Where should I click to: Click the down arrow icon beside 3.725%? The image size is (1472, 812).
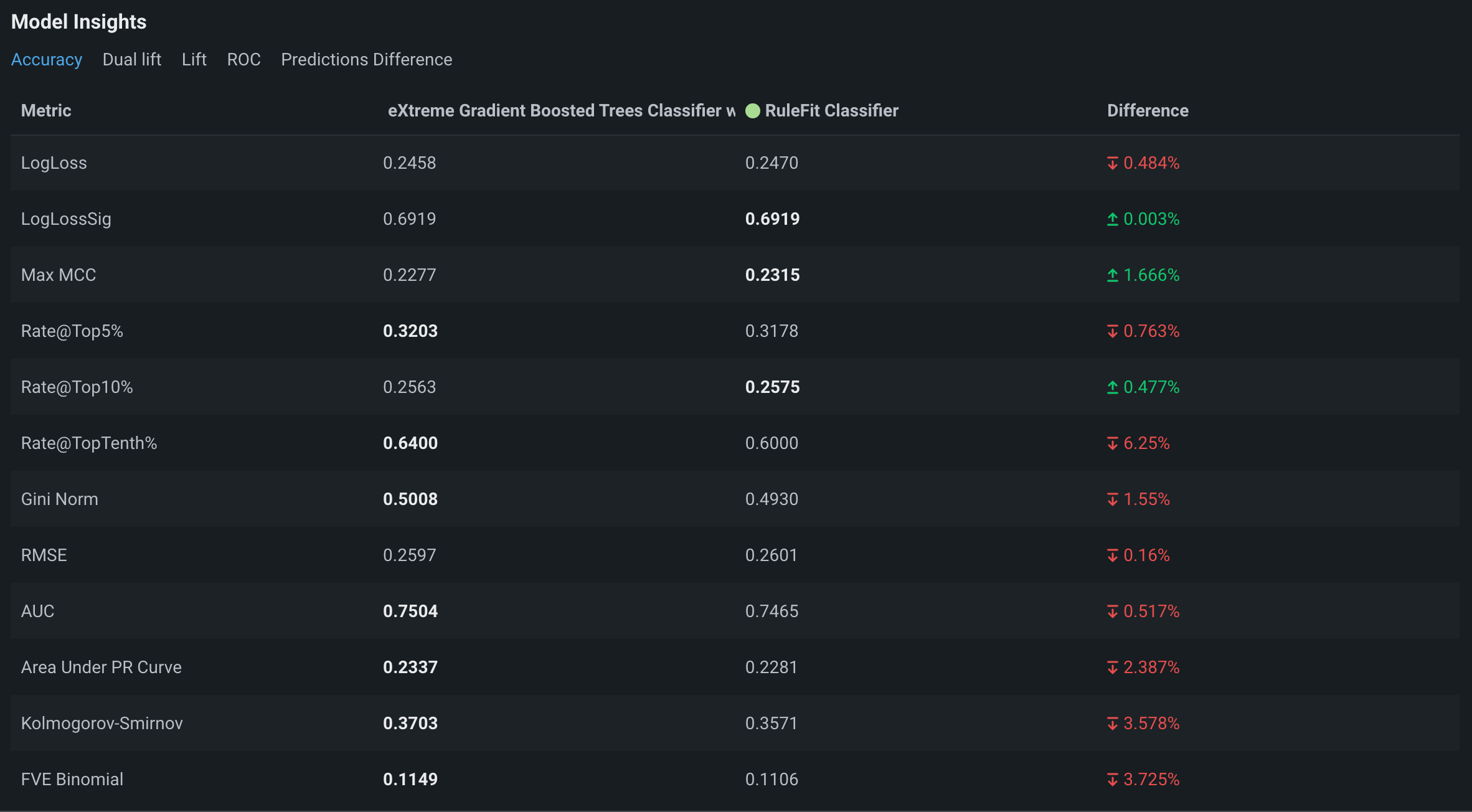[1112, 780]
